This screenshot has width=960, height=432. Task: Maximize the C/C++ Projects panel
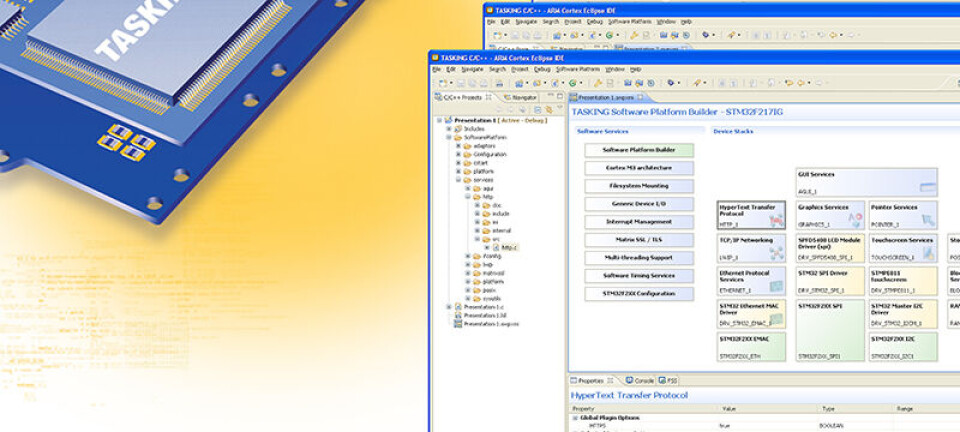click(x=560, y=97)
